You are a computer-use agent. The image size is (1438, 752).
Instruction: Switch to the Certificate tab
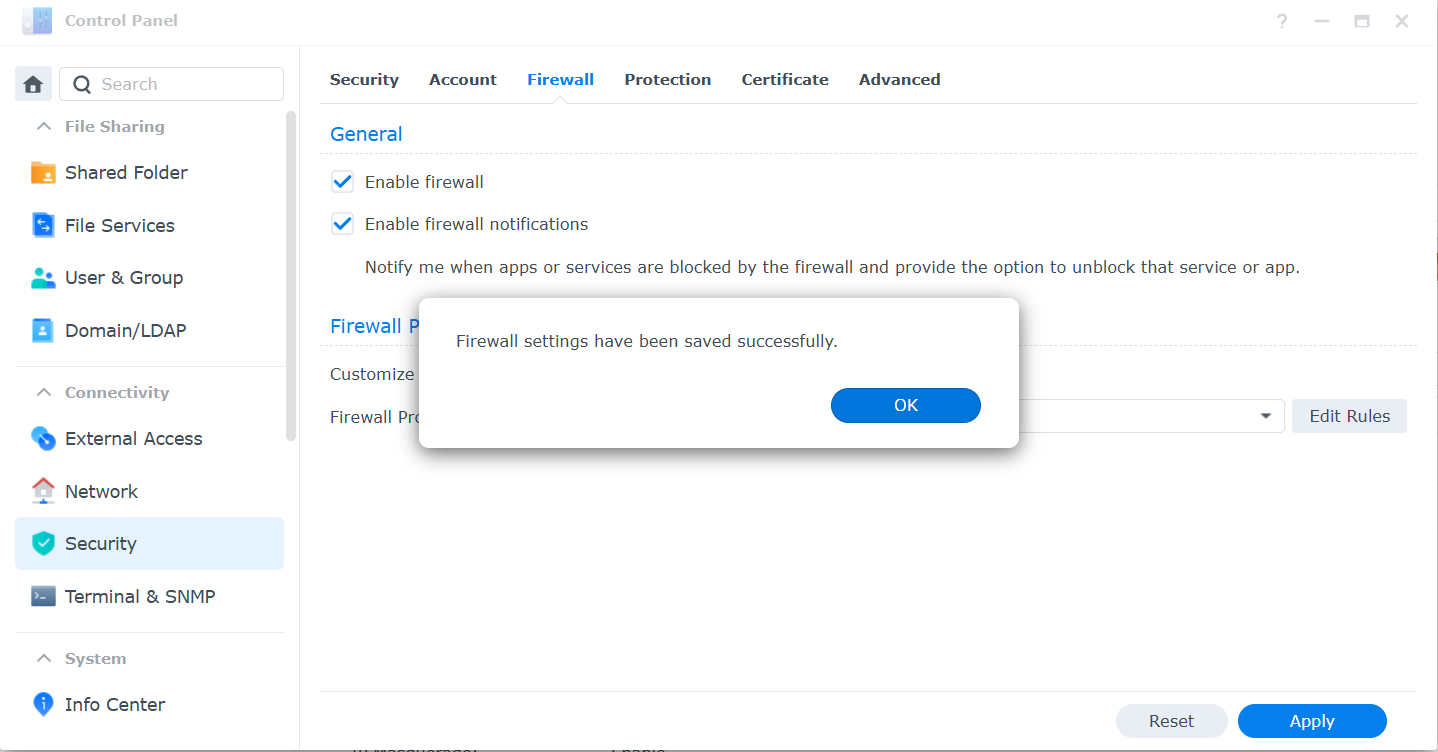[x=785, y=80]
